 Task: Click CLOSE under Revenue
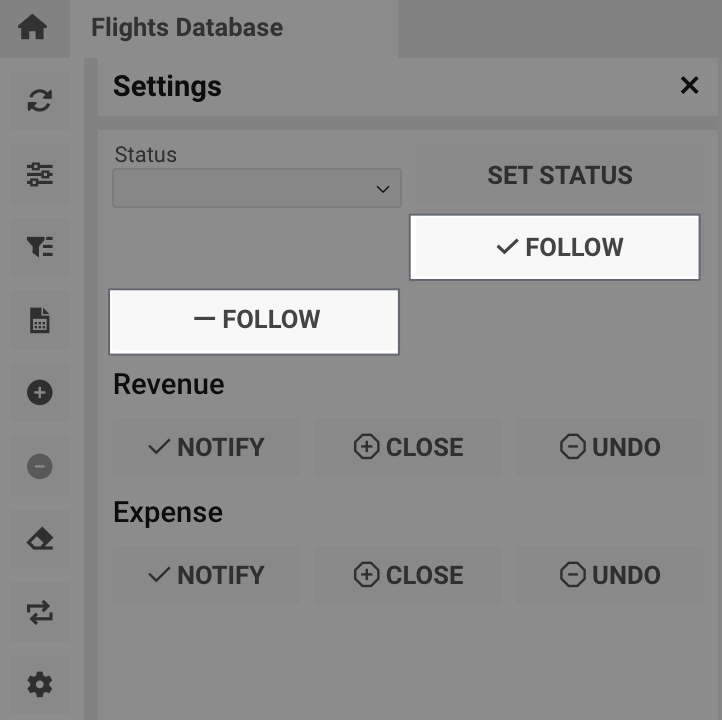[x=408, y=447]
